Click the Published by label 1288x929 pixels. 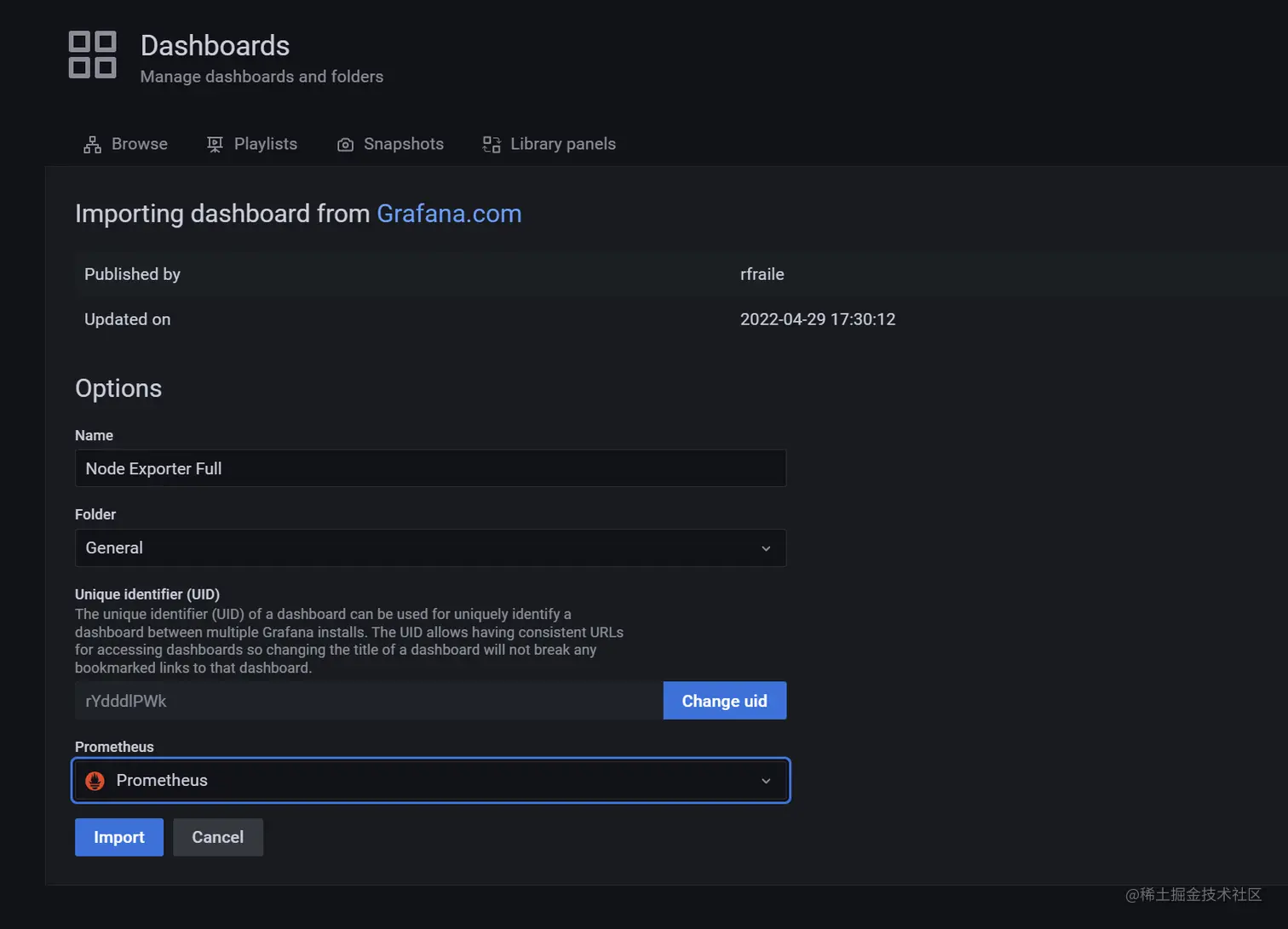tap(132, 274)
